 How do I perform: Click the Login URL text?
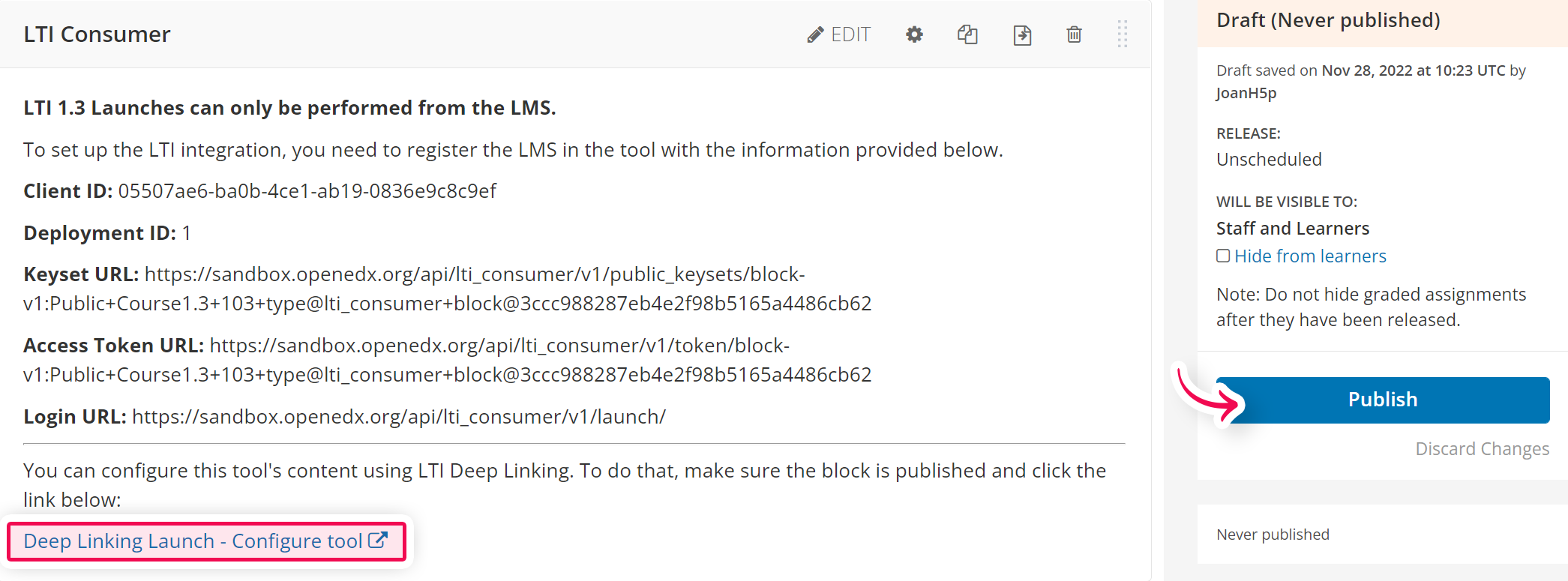[x=344, y=417]
